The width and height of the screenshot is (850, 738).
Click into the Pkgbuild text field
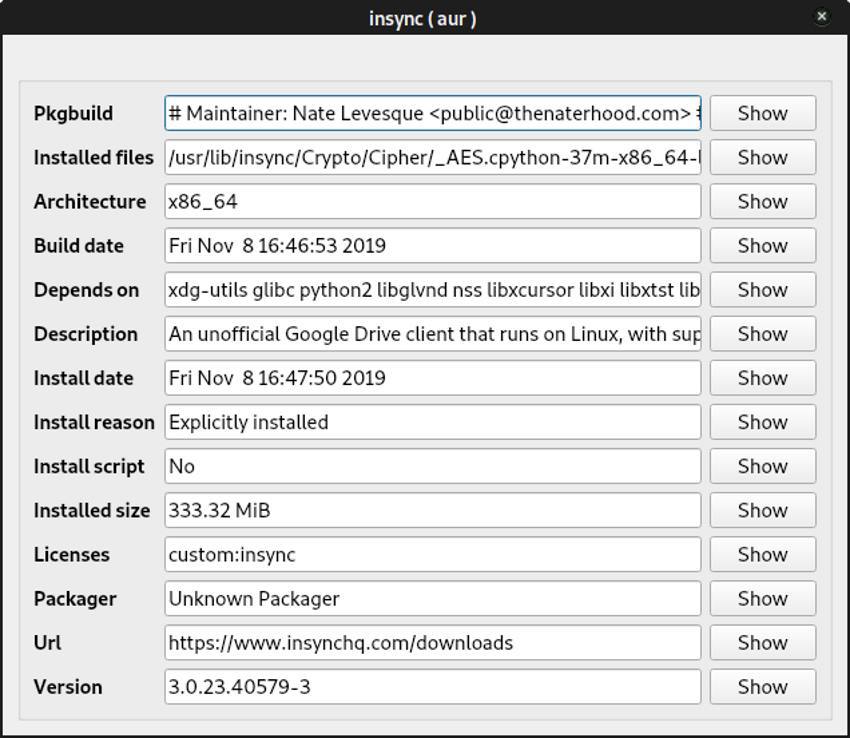pyautogui.click(x=432, y=113)
